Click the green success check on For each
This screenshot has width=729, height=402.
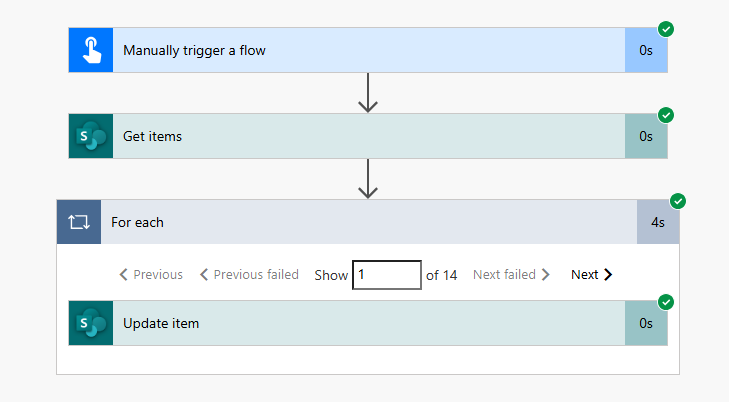(x=678, y=201)
